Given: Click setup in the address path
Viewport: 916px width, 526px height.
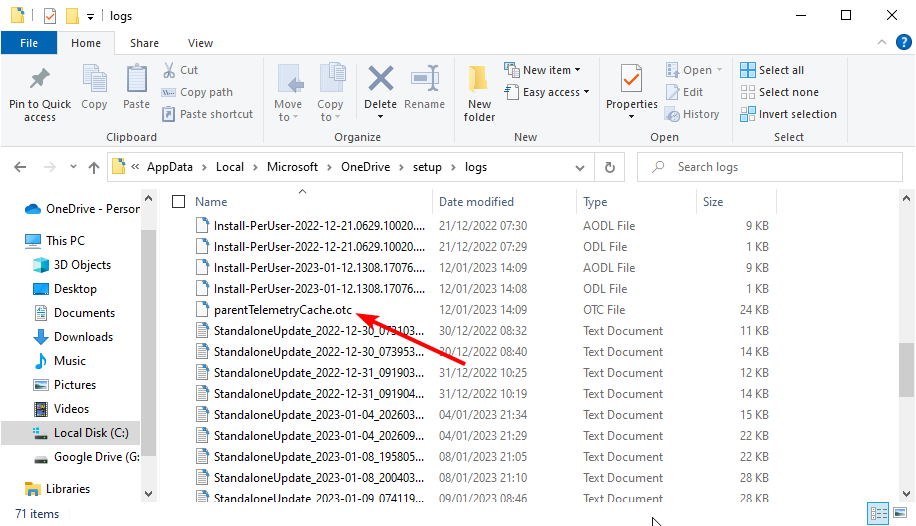Looking at the screenshot, I should pyautogui.click(x=427, y=167).
